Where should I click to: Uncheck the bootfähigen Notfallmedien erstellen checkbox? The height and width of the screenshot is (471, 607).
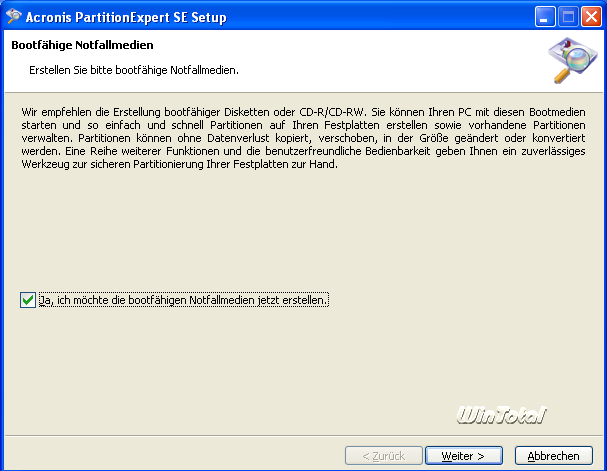click(28, 300)
